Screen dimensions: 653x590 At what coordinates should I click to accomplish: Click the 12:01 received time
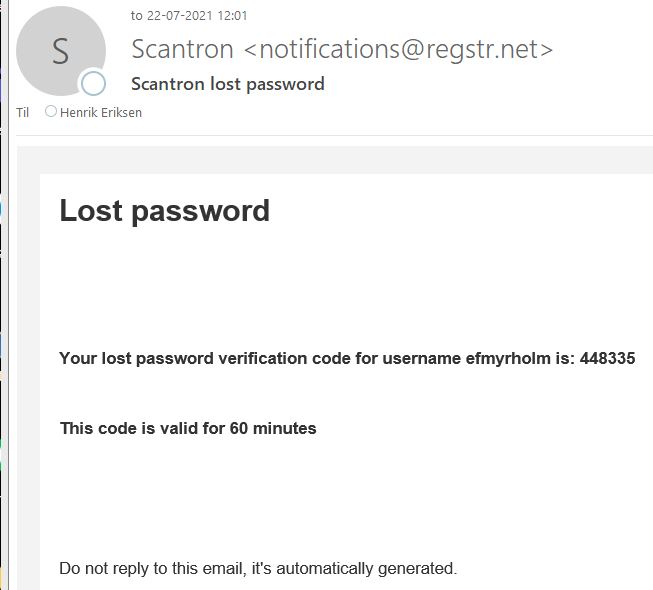pos(233,16)
